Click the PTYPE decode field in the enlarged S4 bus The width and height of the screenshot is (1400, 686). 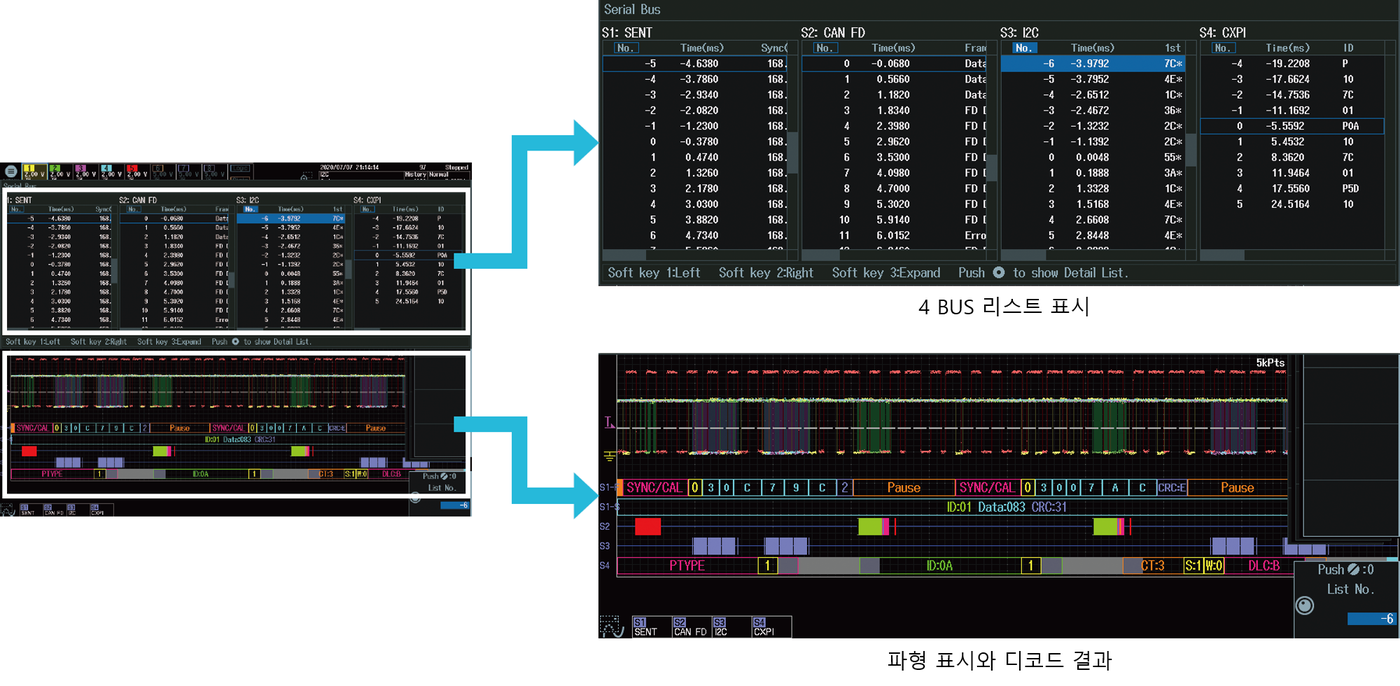click(687, 566)
